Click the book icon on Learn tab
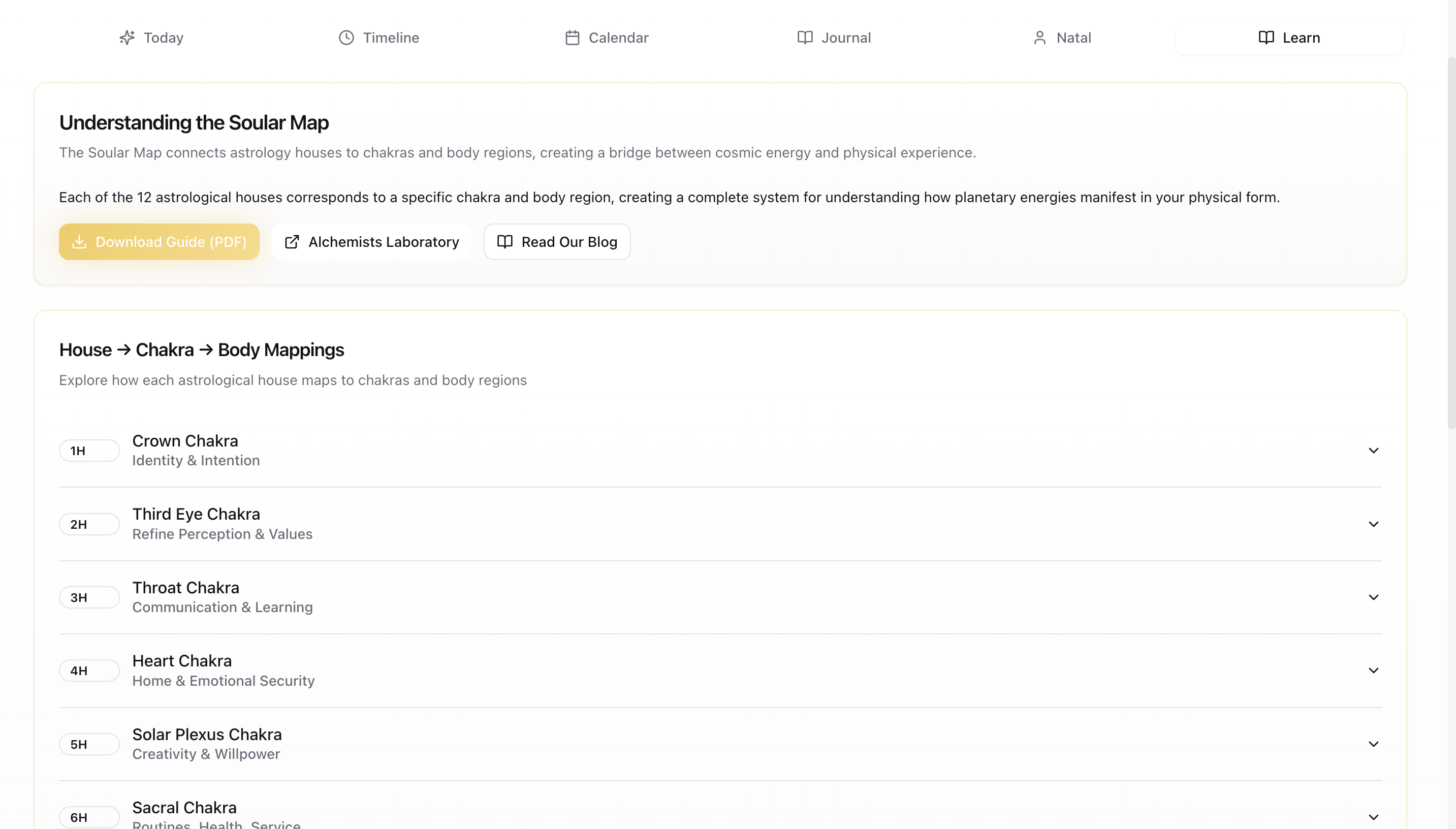This screenshot has height=829, width=1456. click(x=1266, y=38)
